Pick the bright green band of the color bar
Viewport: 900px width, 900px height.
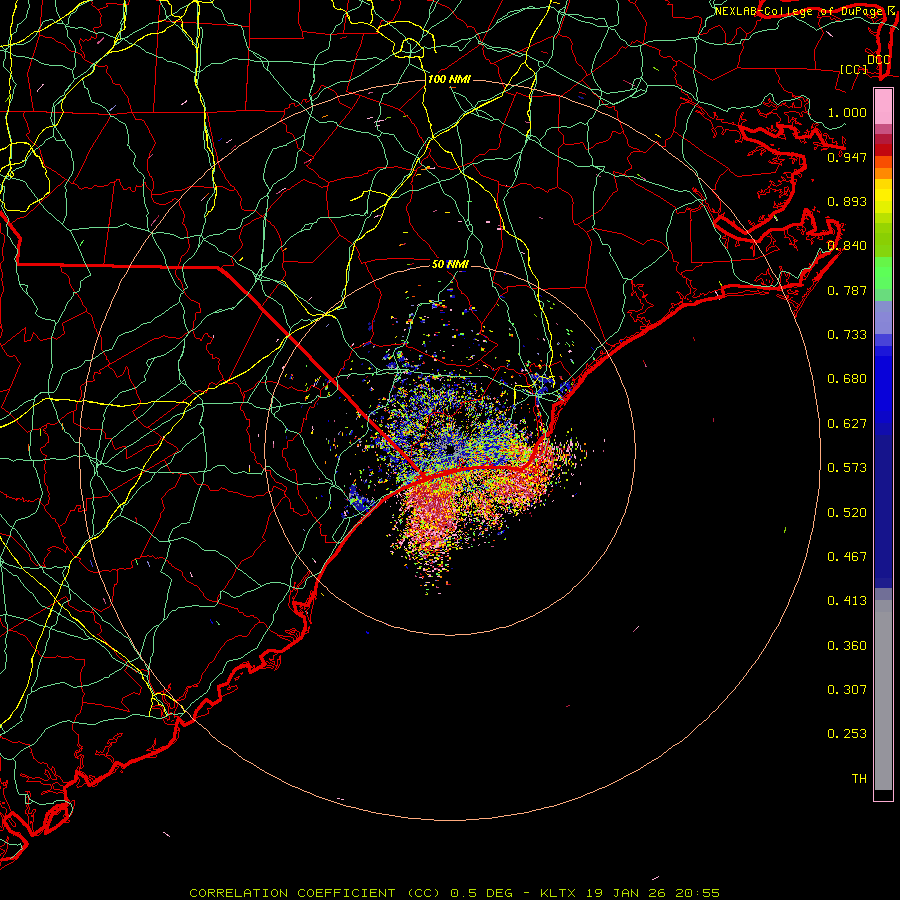883,273
